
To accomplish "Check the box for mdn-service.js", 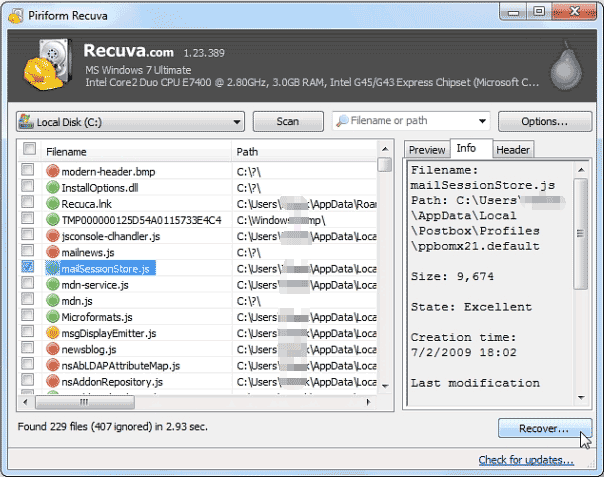I will click(x=27, y=283).
